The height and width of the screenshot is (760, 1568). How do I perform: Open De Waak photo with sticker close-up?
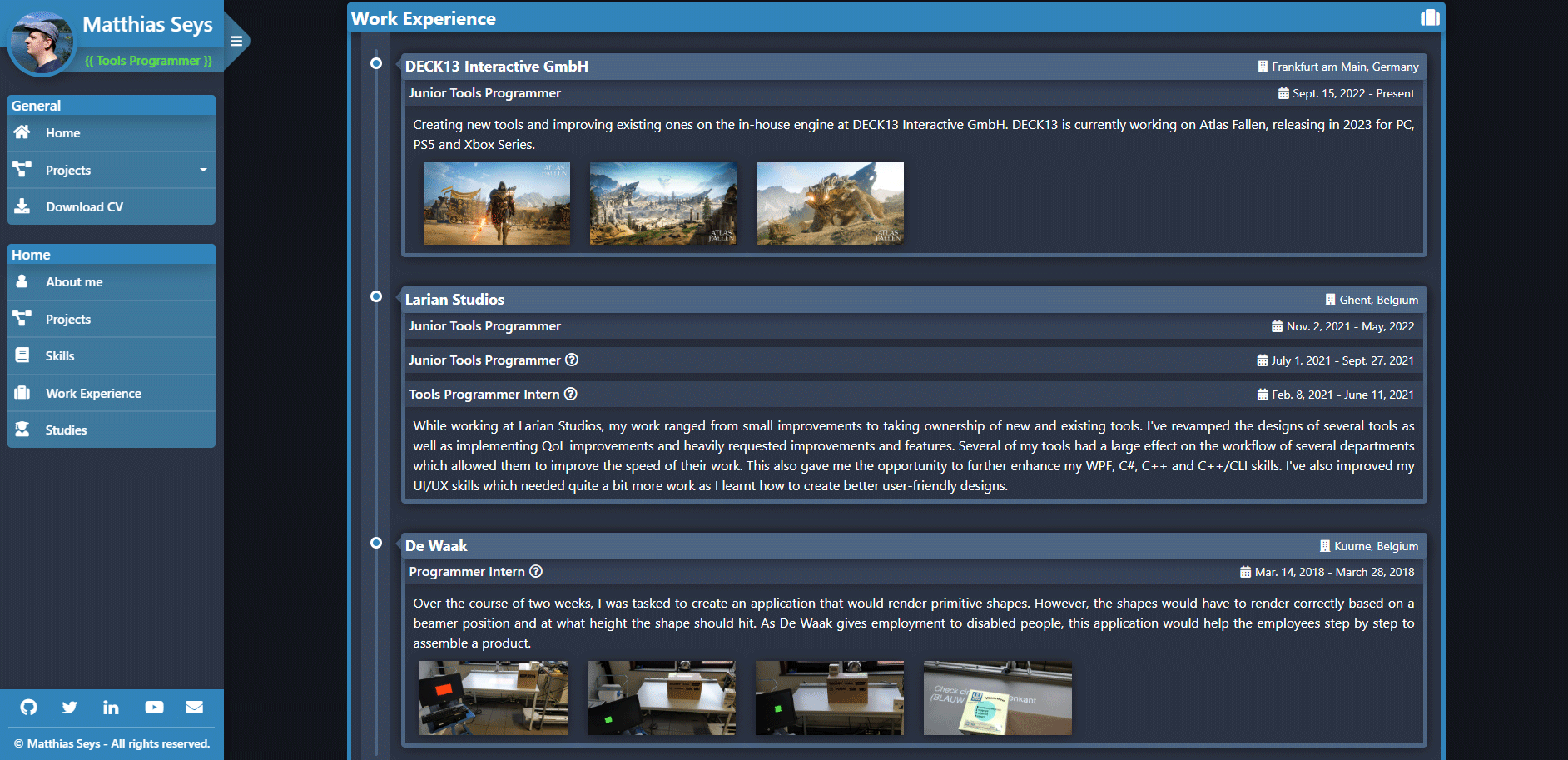point(998,698)
